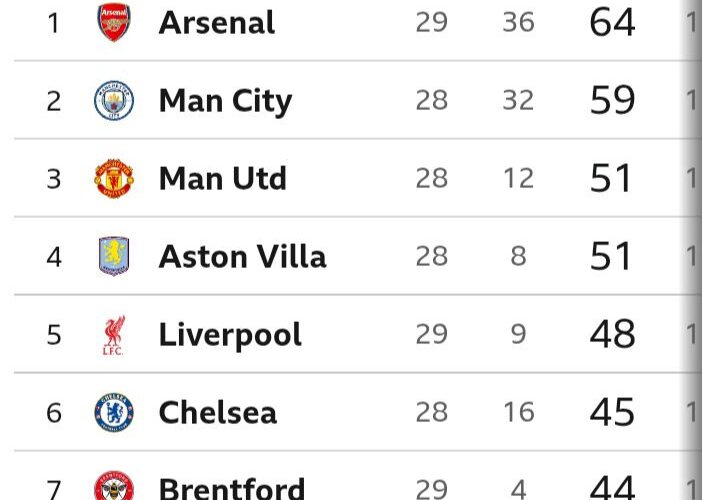Tap the Liverpool LFC crest
Image resolution: width=716 pixels, height=500 pixels.
tap(113, 335)
